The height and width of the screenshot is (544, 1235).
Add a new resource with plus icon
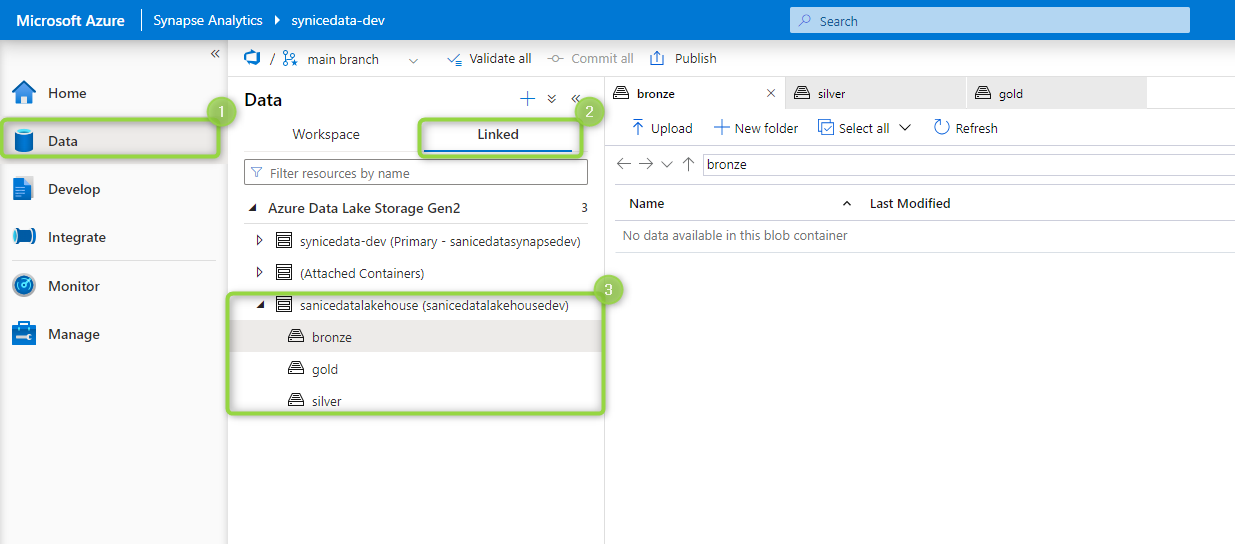coord(527,99)
